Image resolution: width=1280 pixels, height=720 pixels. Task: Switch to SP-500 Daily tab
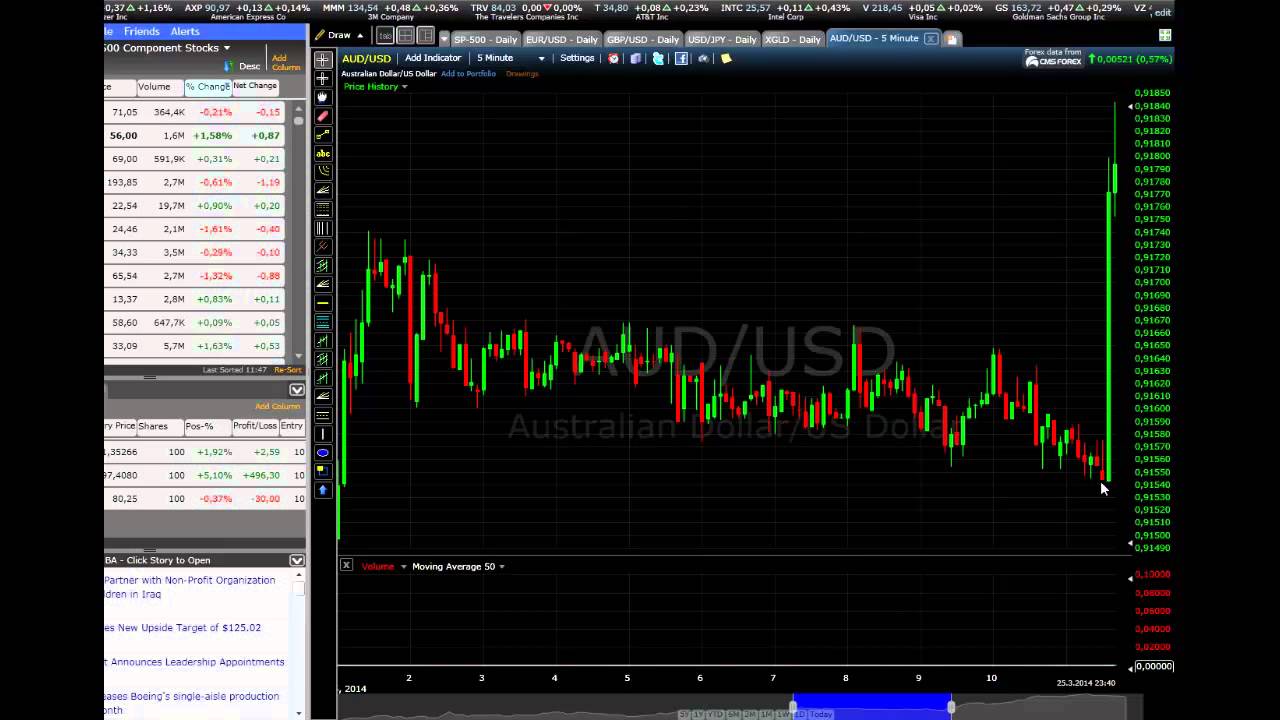[x=485, y=39]
